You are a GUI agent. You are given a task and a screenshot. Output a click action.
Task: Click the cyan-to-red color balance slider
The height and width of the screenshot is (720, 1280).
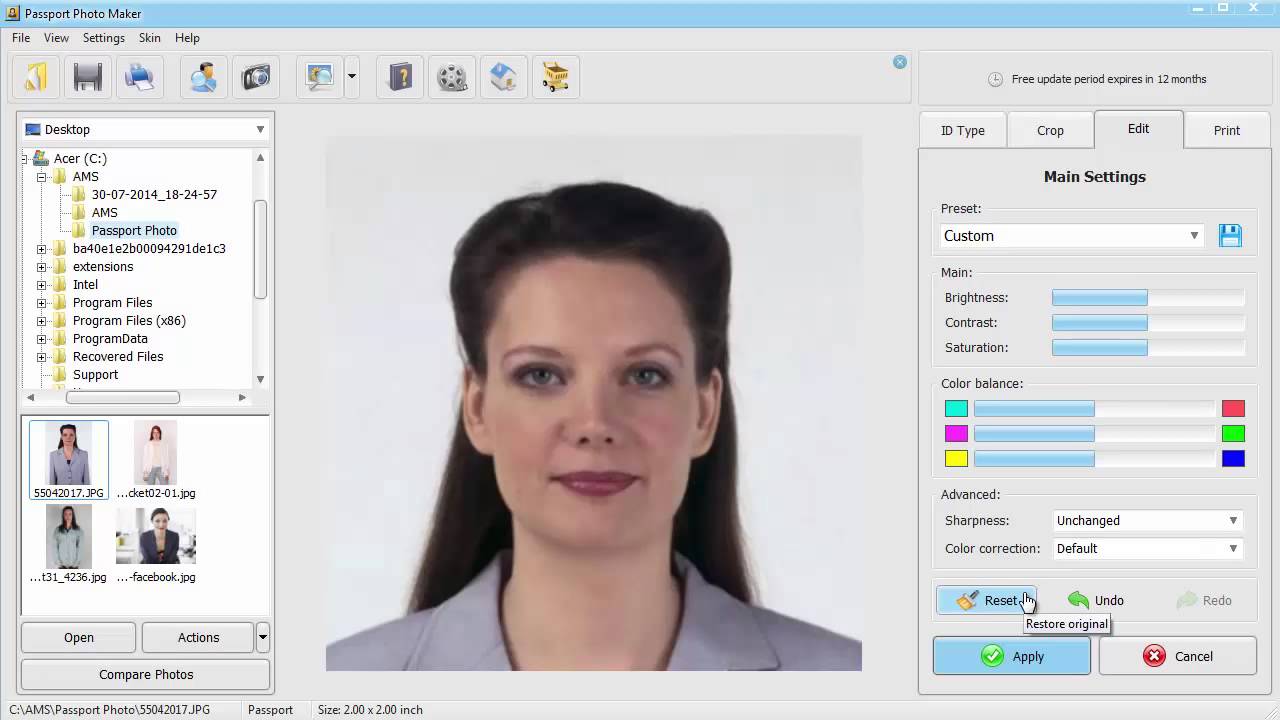pyautogui.click(x=1094, y=409)
